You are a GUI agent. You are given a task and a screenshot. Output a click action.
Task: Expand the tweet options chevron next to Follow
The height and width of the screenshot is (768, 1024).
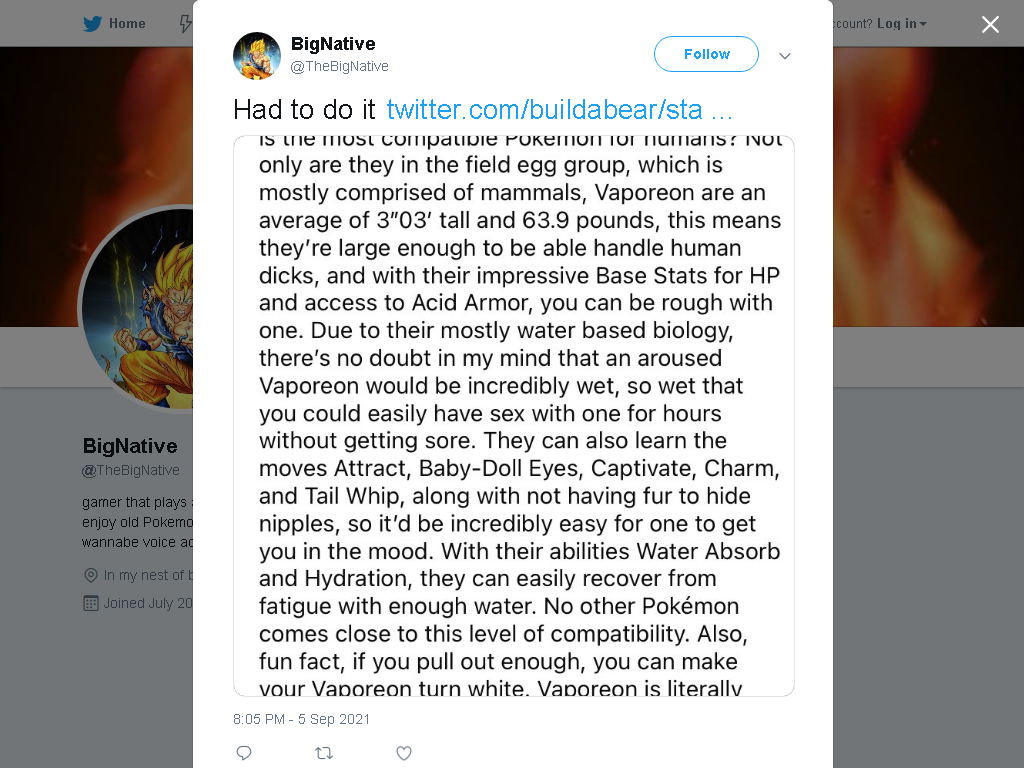coord(785,56)
